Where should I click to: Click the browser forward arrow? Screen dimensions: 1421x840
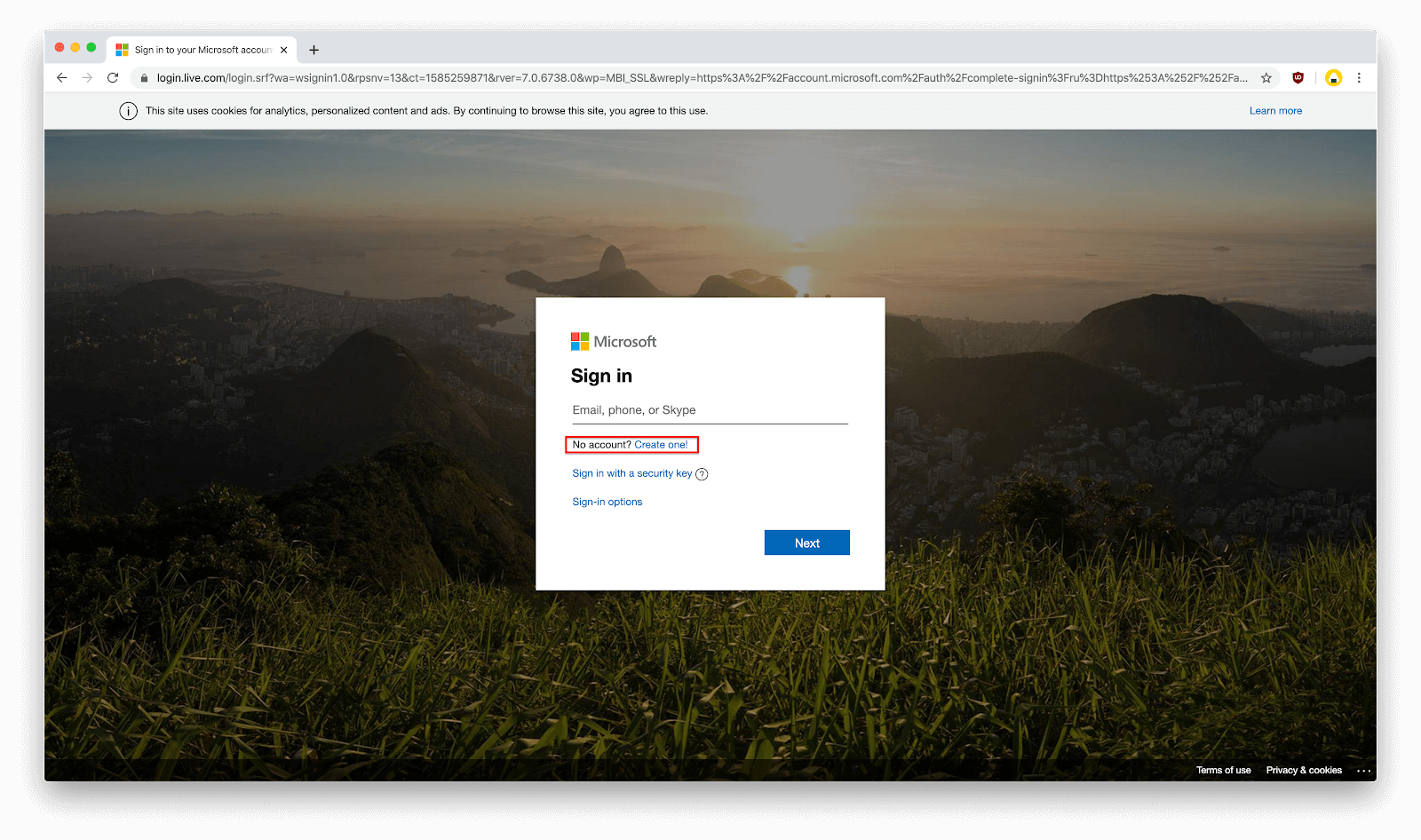pos(87,78)
